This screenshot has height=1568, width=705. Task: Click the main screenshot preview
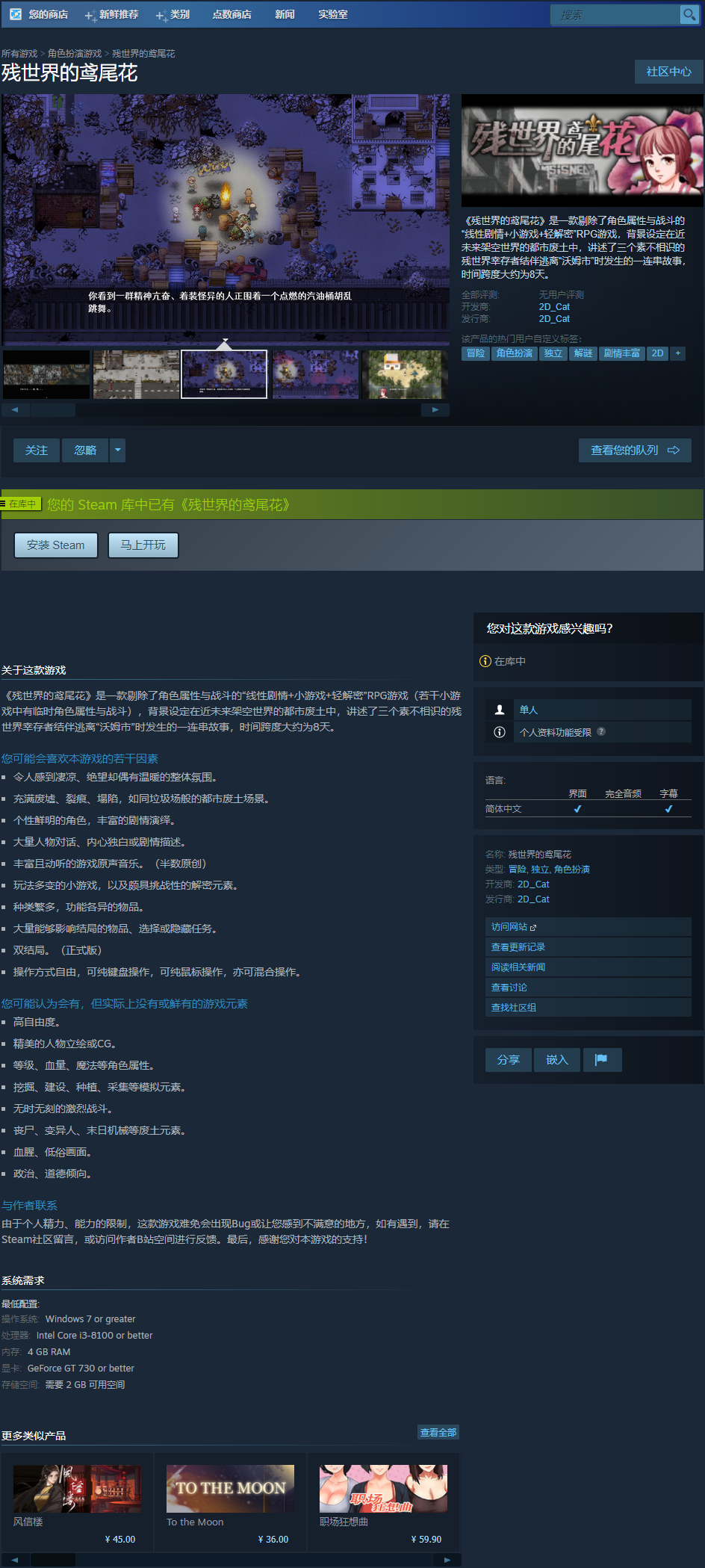[x=226, y=220]
